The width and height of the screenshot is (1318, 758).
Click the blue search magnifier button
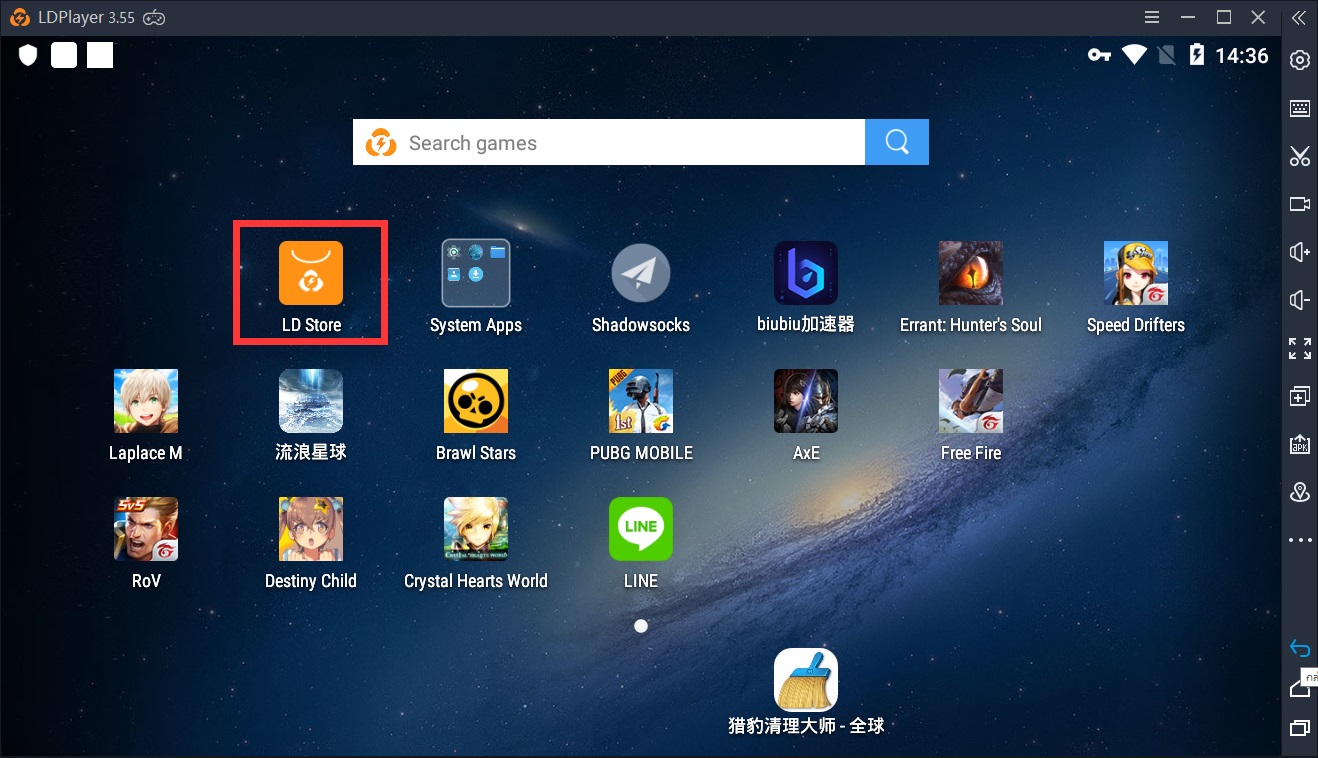coord(897,142)
